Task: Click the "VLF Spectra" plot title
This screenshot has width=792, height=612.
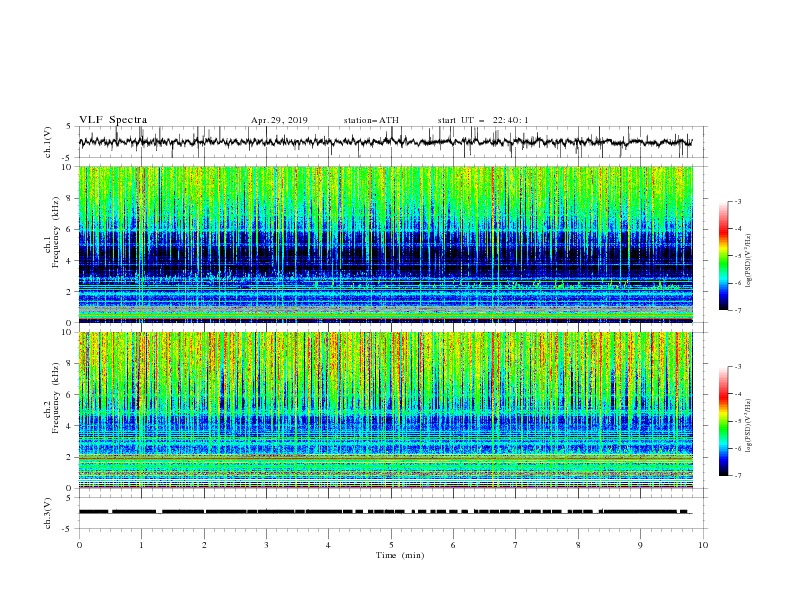Action: click(113, 120)
